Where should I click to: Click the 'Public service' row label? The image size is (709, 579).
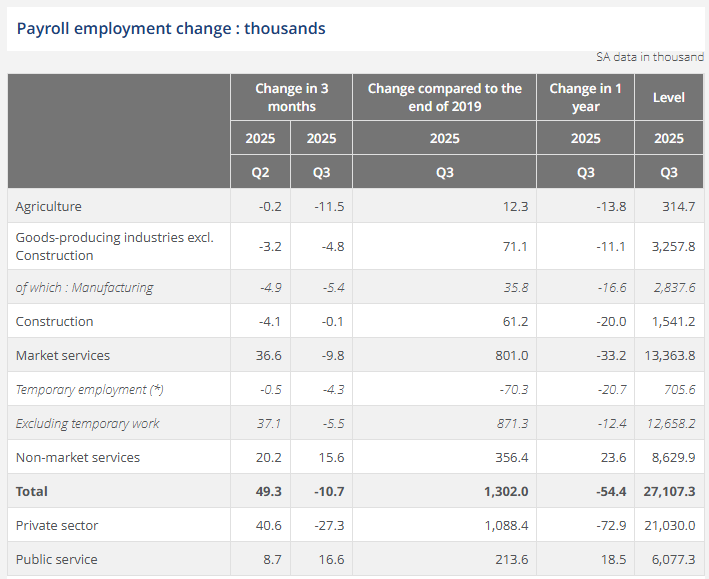(57, 559)
